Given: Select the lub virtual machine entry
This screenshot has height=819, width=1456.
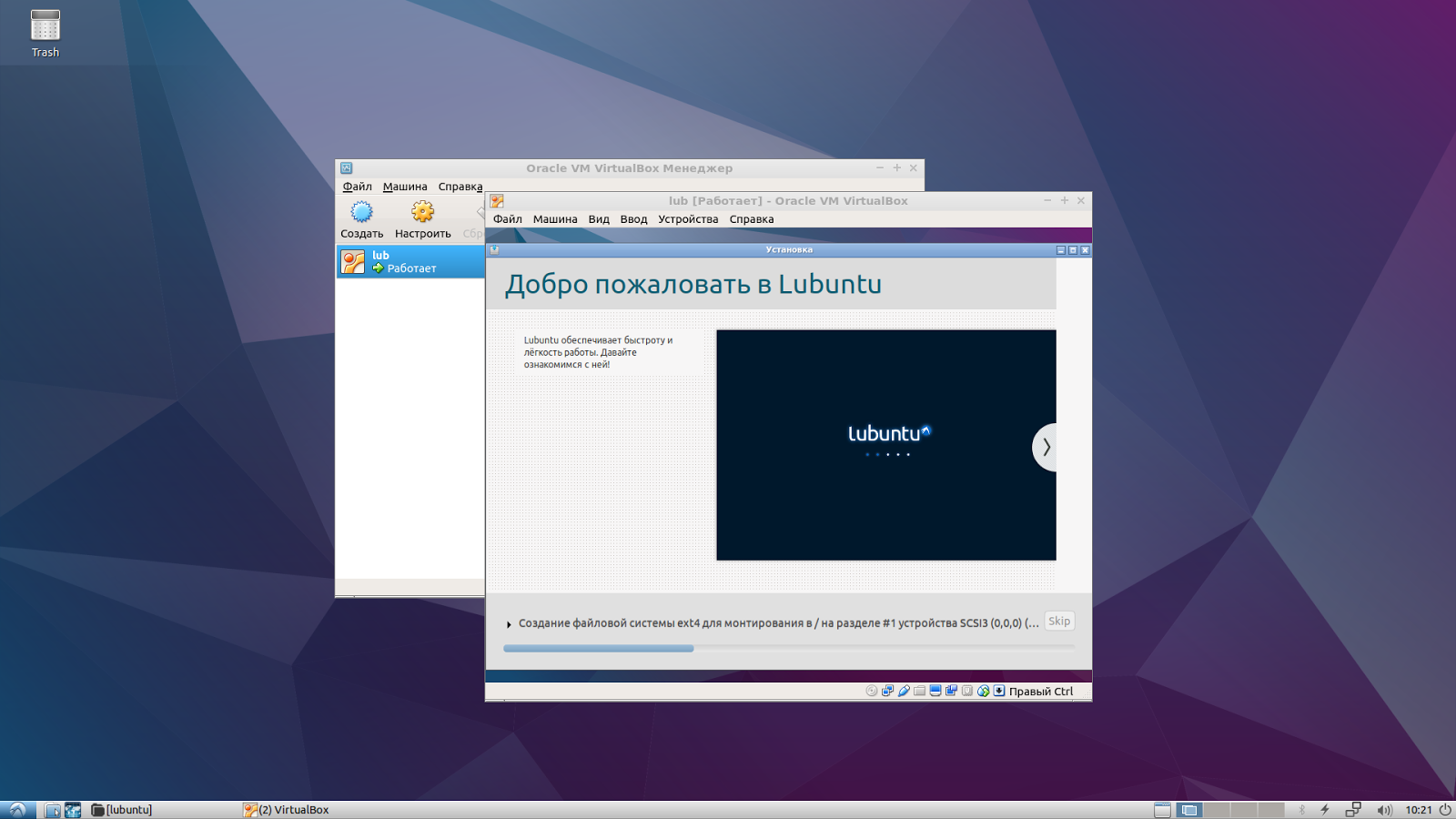Looking at the screenshot, I should click(x=410, y=262).
